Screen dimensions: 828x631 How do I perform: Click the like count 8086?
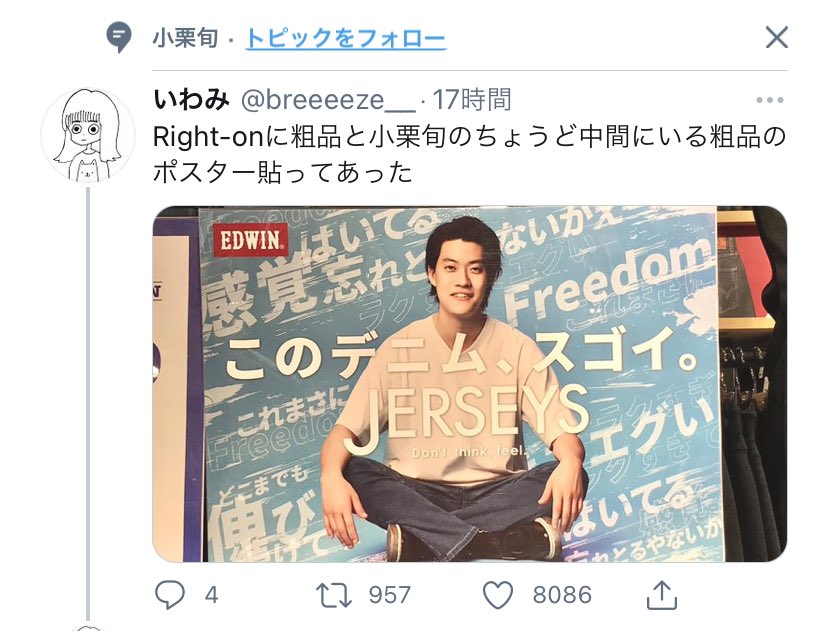pos(562,596)
